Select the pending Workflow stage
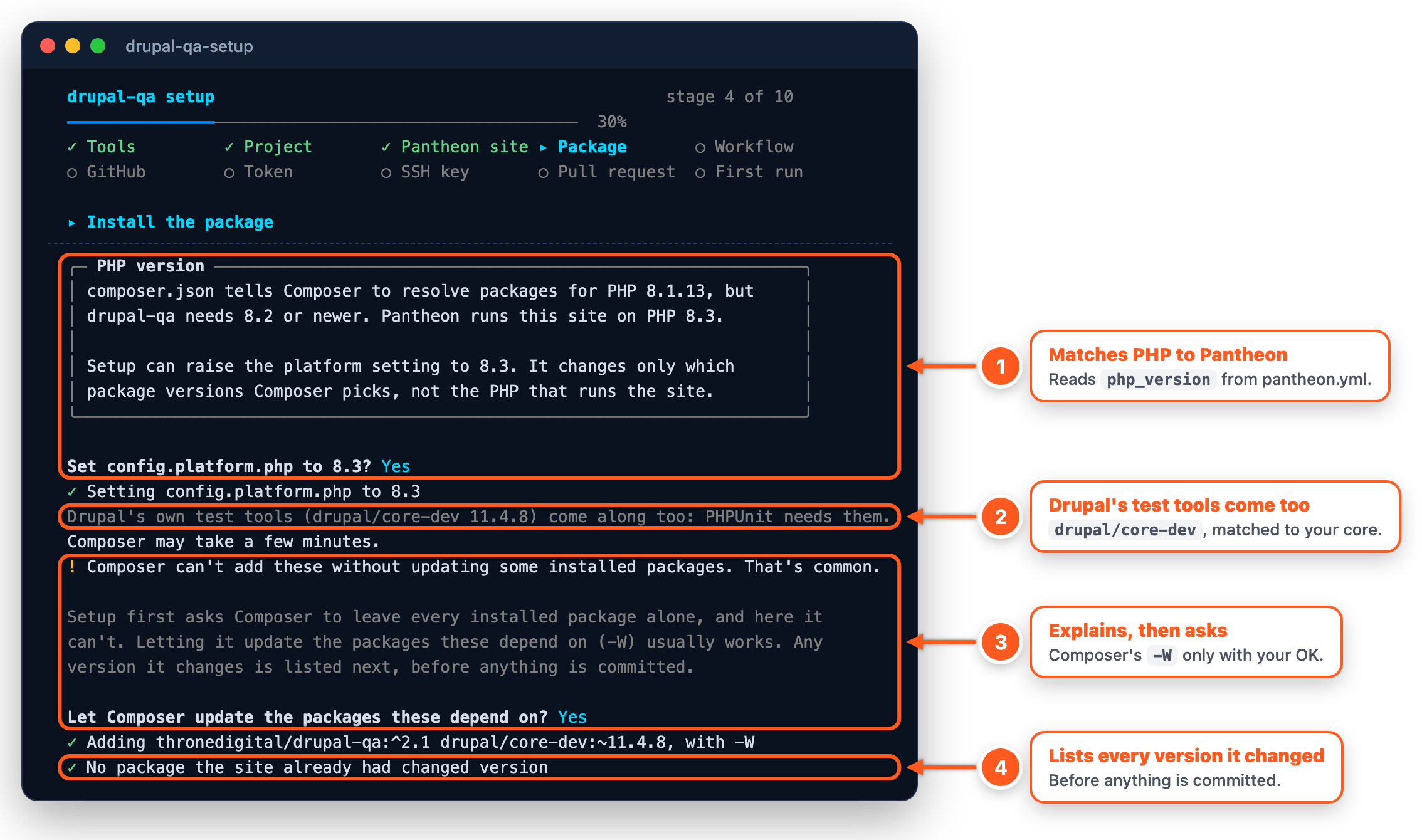The height and width of the screenshot is (840, 1422). click(744, 147)
